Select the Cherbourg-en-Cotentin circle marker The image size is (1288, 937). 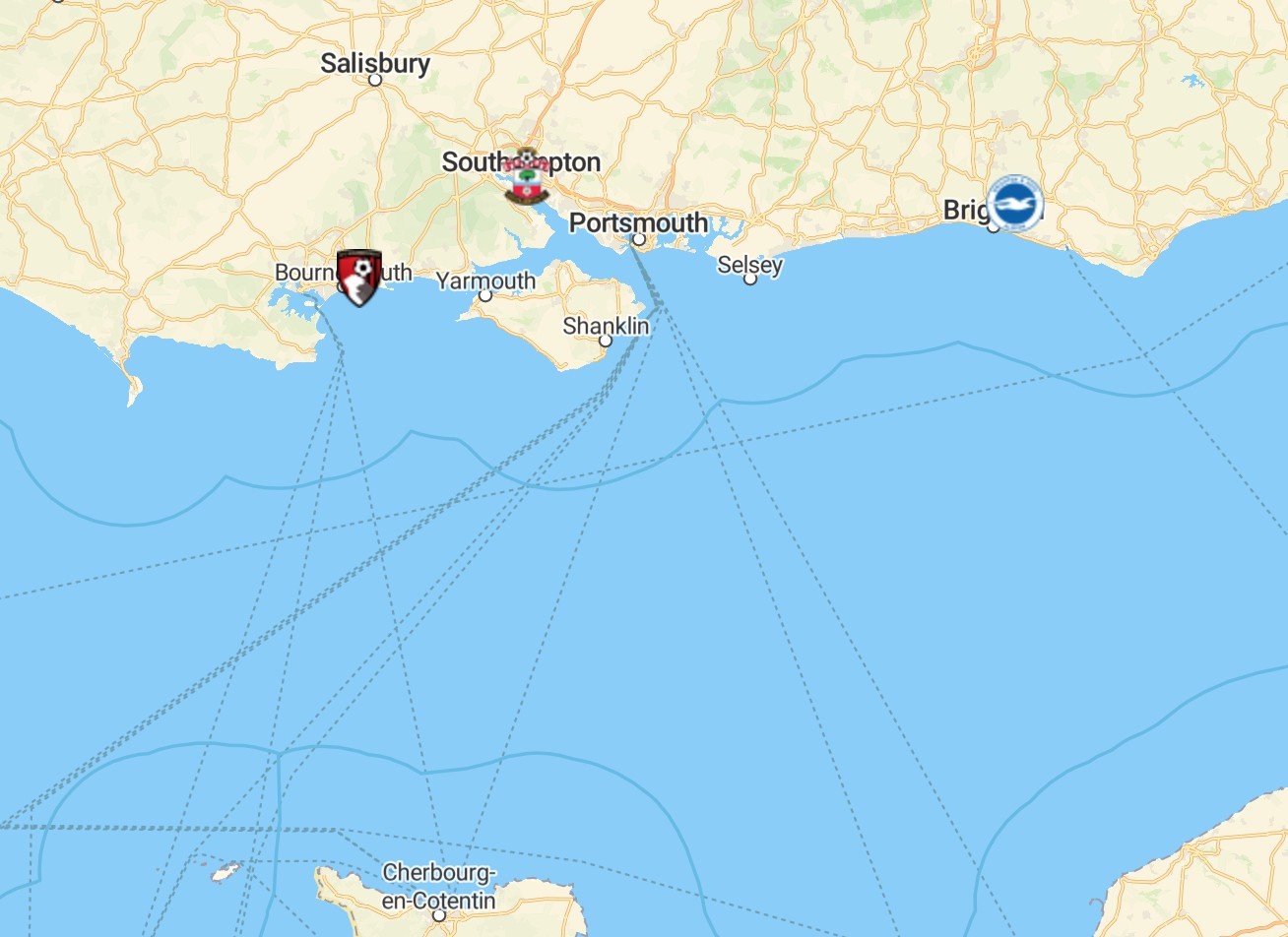tap(439, 916)
